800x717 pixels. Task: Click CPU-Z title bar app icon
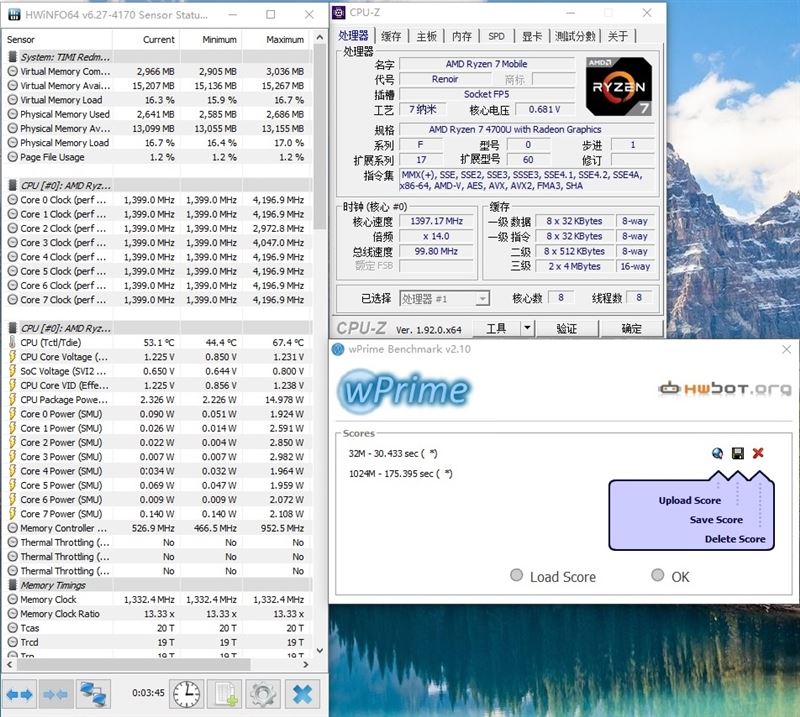[x=339, y=13]
